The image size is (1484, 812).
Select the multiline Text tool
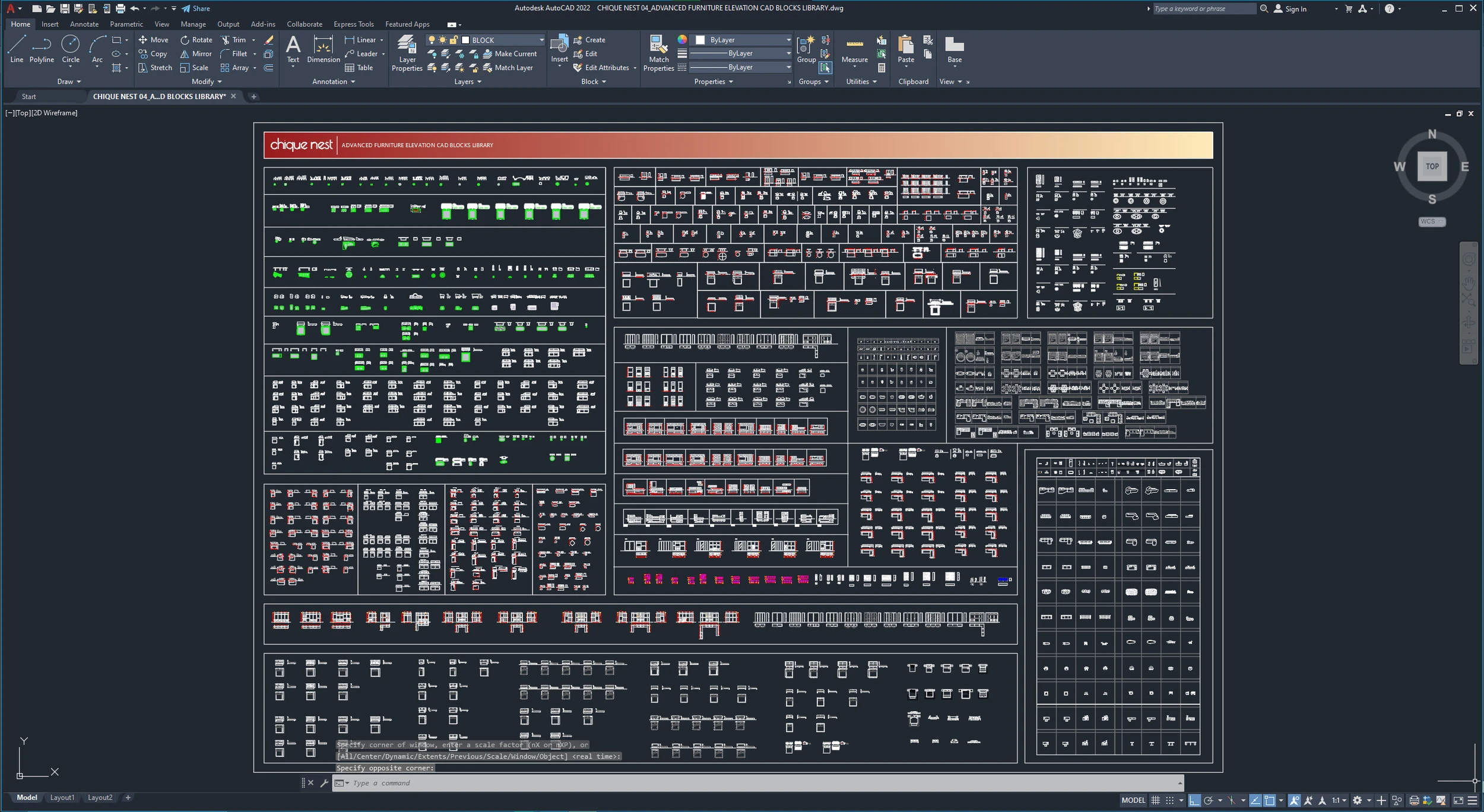pyautogui.click(x=293, y=49)
